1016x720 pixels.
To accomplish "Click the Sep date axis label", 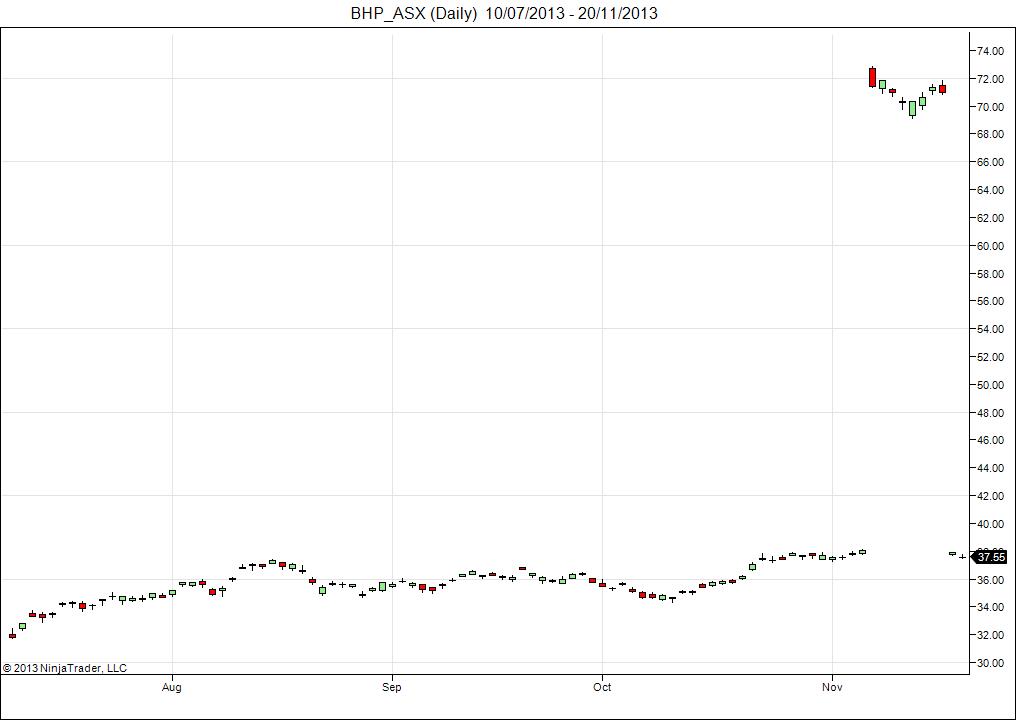I will tap(391, 687).
